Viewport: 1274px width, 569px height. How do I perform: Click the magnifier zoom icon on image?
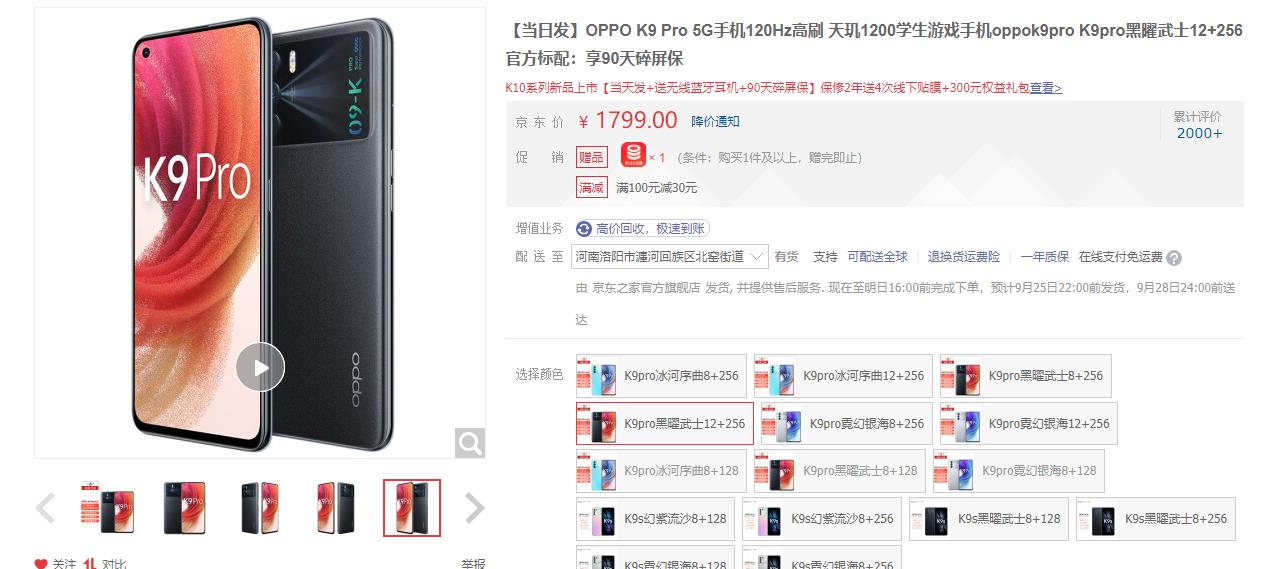tap(470, 442)
